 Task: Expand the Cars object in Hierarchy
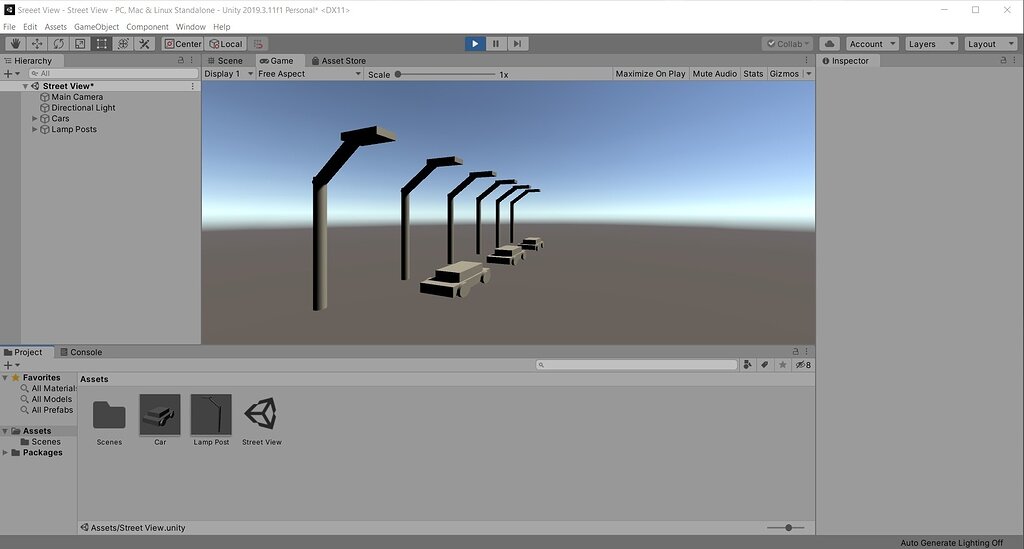[35, 119]
